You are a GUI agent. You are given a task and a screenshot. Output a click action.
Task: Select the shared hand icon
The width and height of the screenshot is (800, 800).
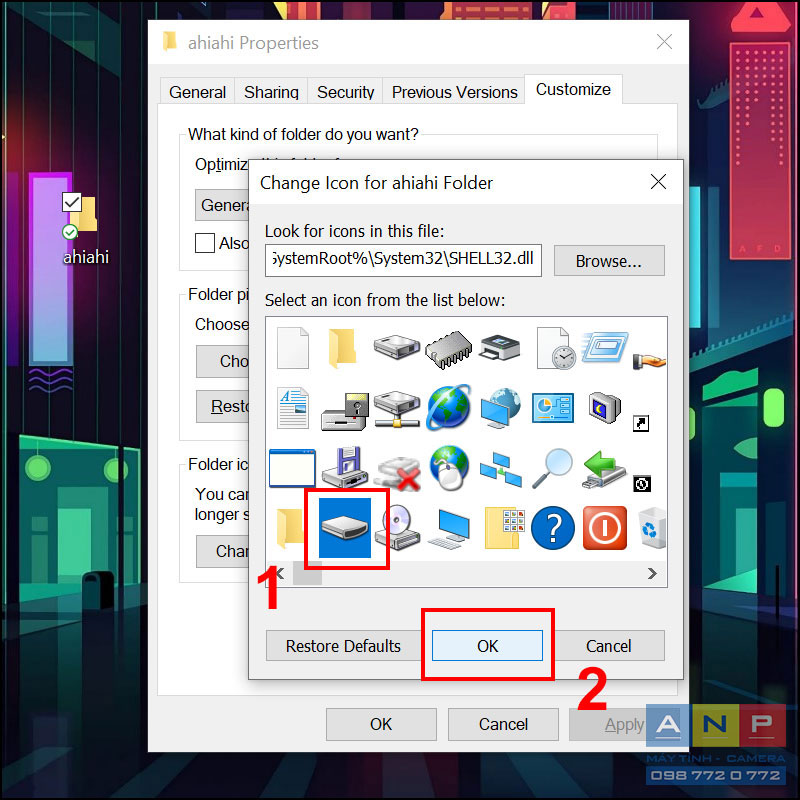tap(649, 361)
